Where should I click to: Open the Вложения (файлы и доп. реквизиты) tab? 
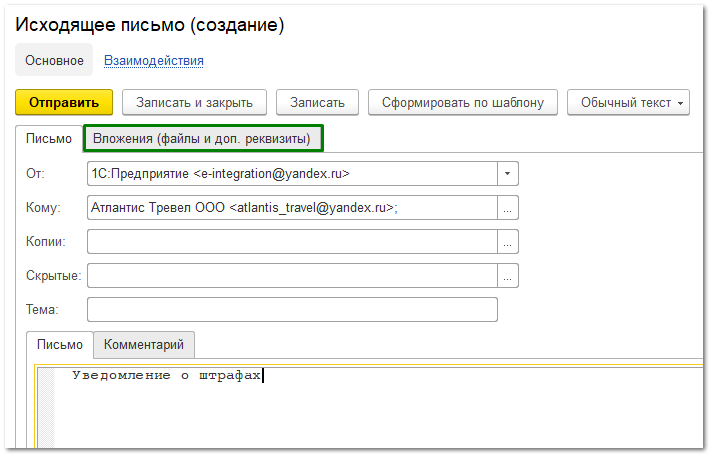[202, 138]
